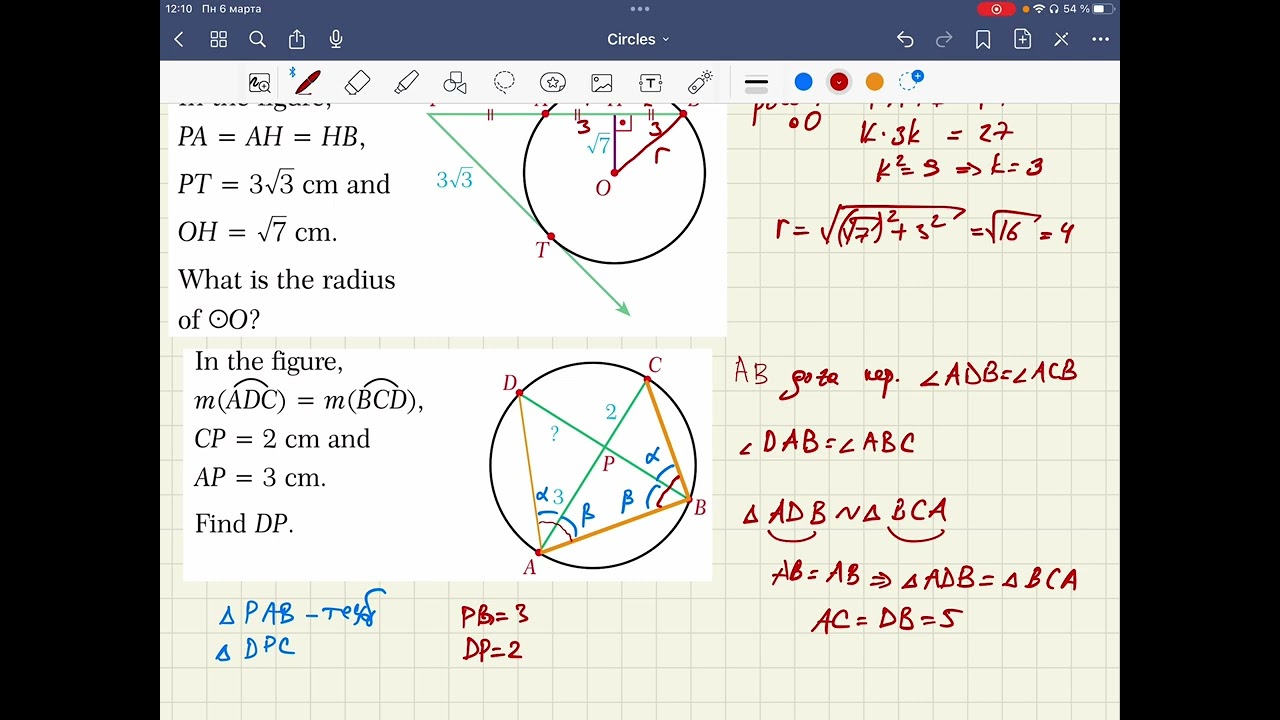This screenshot has width=1280, height=720.
Task: Add a new color preset
Action: click(x=911, y=81)
